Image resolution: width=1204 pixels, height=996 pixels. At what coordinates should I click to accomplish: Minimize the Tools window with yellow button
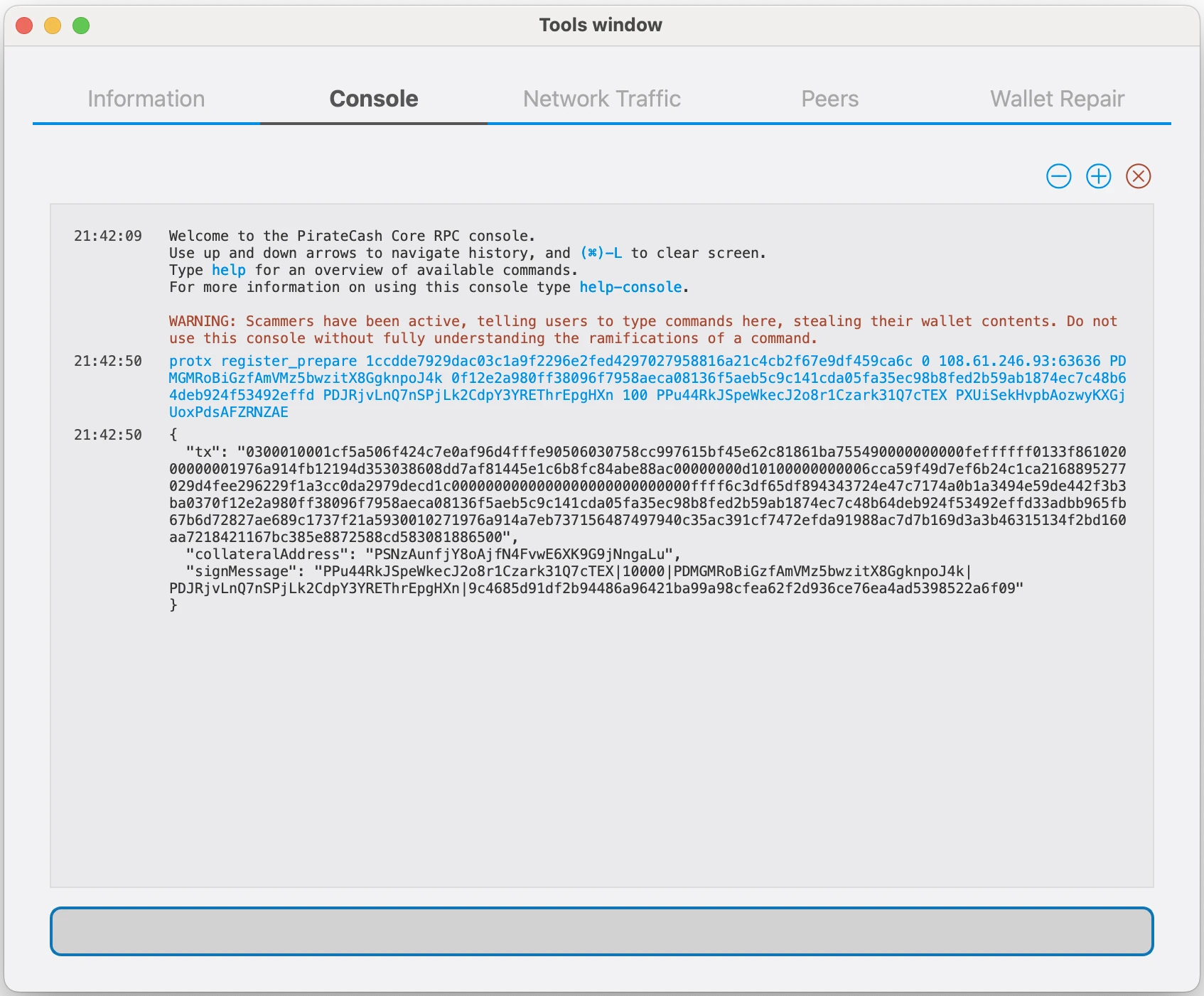pyautogui.click(x=53, y=26)
